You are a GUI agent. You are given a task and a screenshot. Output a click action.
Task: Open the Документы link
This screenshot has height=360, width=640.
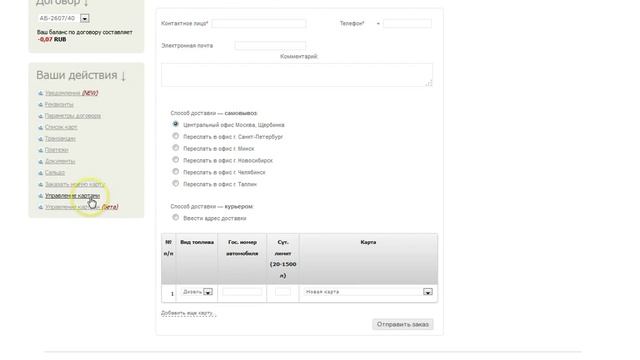[60, 161]
